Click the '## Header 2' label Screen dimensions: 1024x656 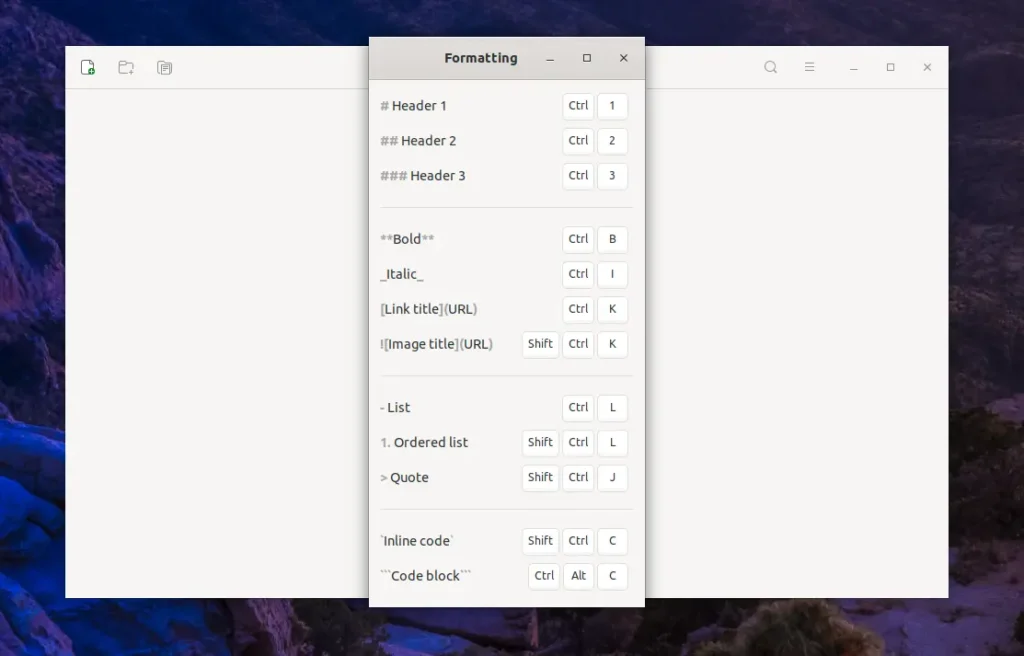[x=418, y=140]
